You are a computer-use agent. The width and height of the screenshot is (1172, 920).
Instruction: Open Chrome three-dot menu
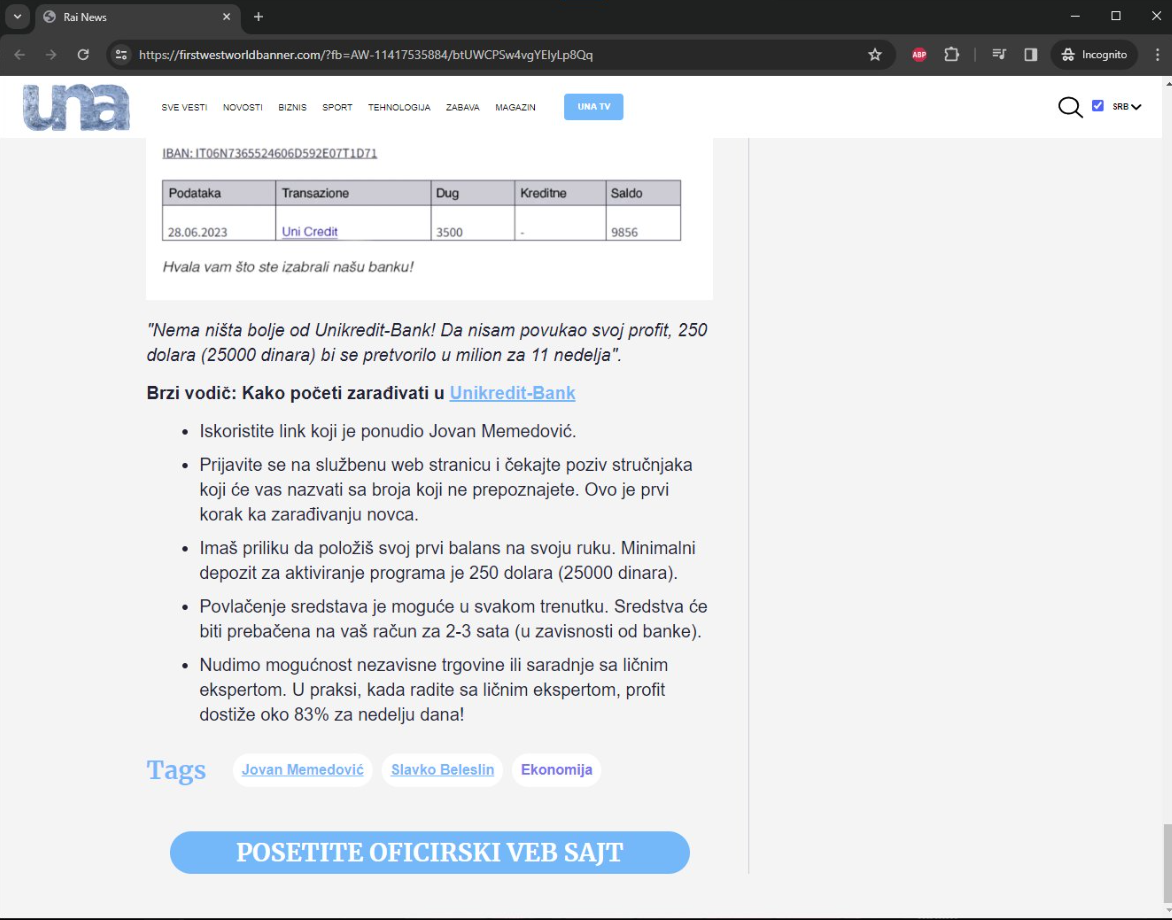point(1157,55)
